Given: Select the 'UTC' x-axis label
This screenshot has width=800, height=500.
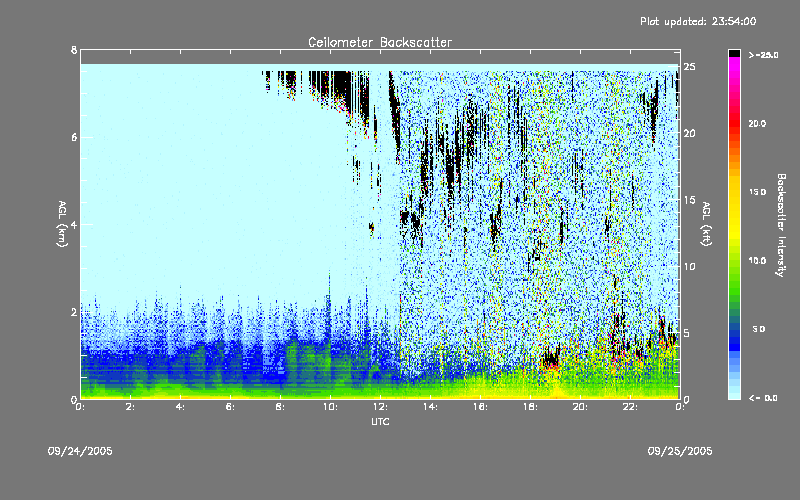Looking at the screenshot, I should (x=380, y=421).
